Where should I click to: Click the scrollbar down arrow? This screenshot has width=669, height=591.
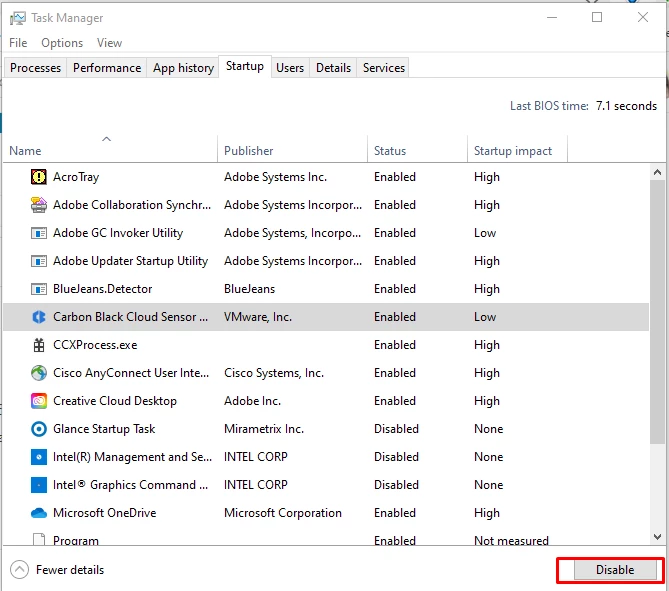point(657,536)
